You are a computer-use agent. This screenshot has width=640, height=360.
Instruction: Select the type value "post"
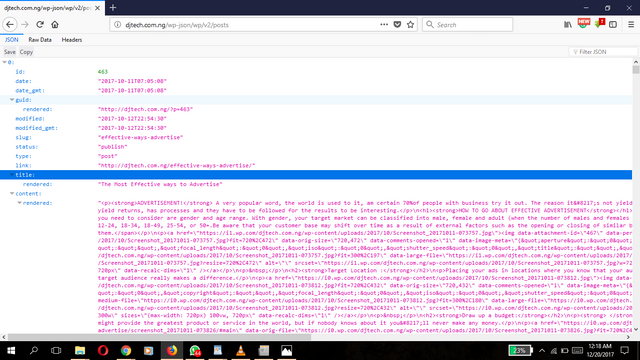(x=108, y=156)
